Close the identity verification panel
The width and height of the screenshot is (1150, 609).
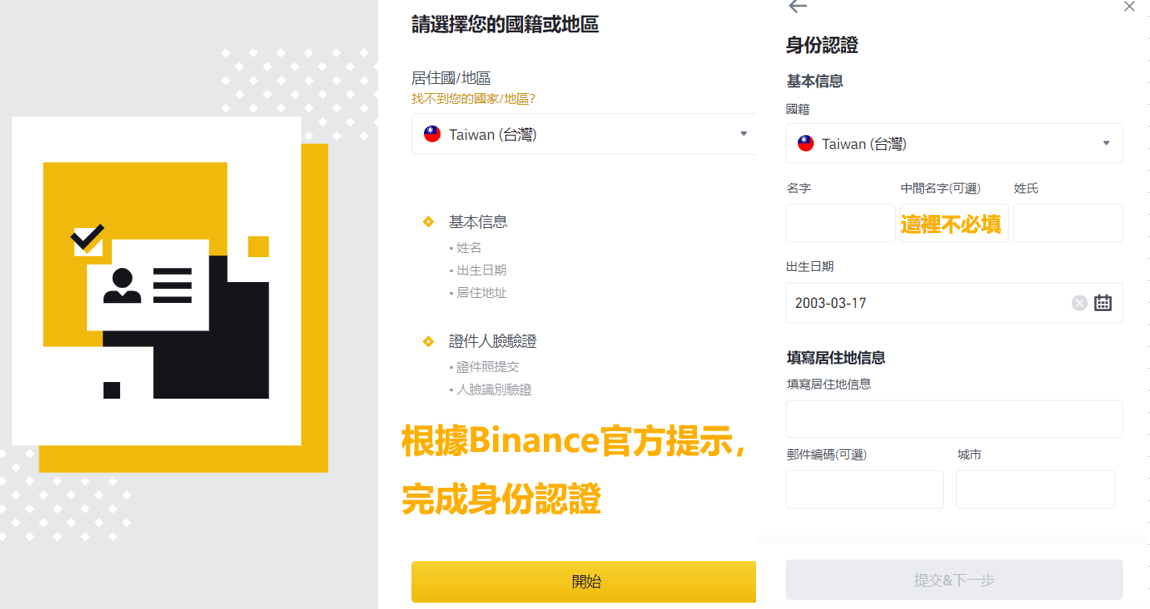pyautogui.click(x=1129, y=7)
